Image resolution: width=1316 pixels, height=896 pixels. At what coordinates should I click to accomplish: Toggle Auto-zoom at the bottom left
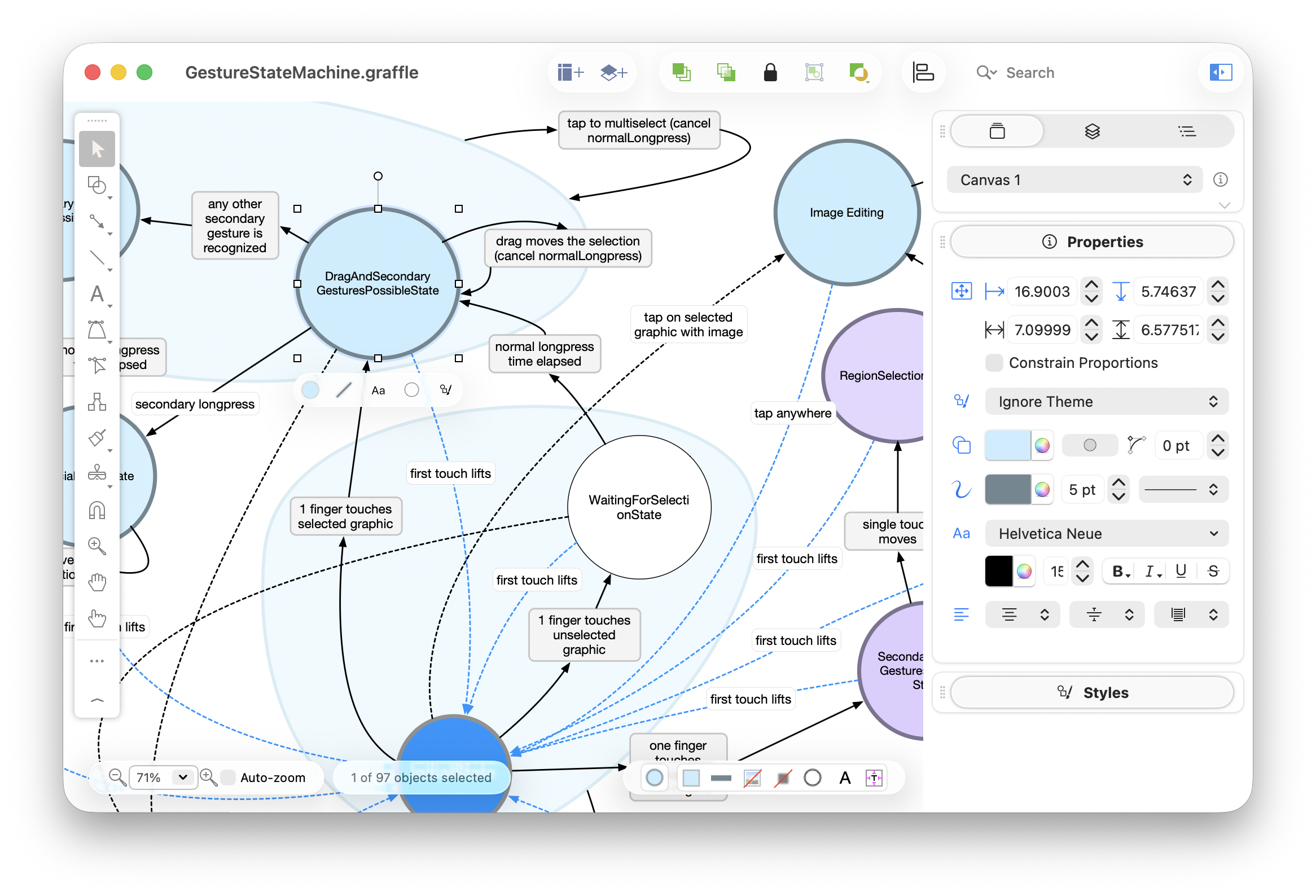point(227,777)
